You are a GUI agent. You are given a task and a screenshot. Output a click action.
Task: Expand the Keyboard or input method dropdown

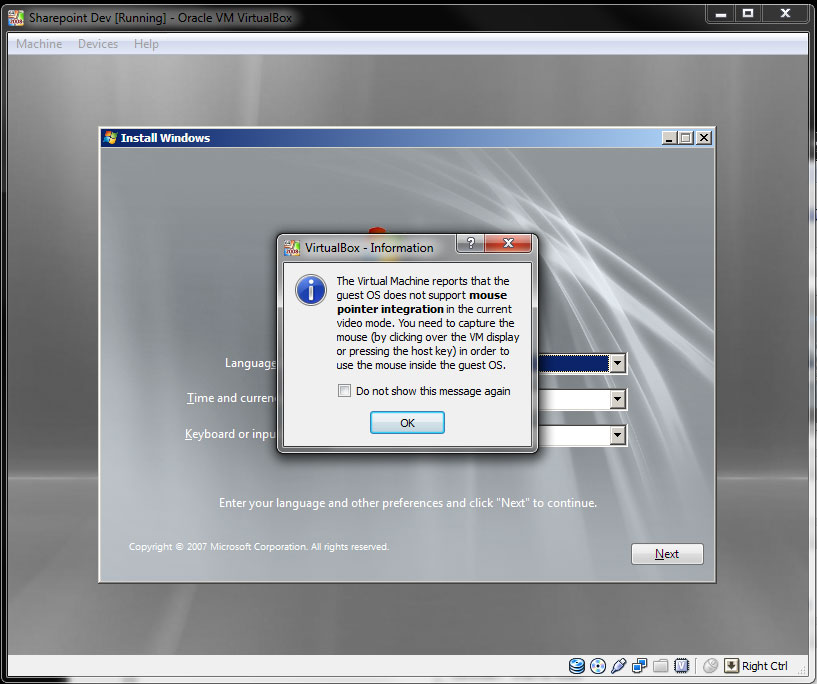pos(617,435)
